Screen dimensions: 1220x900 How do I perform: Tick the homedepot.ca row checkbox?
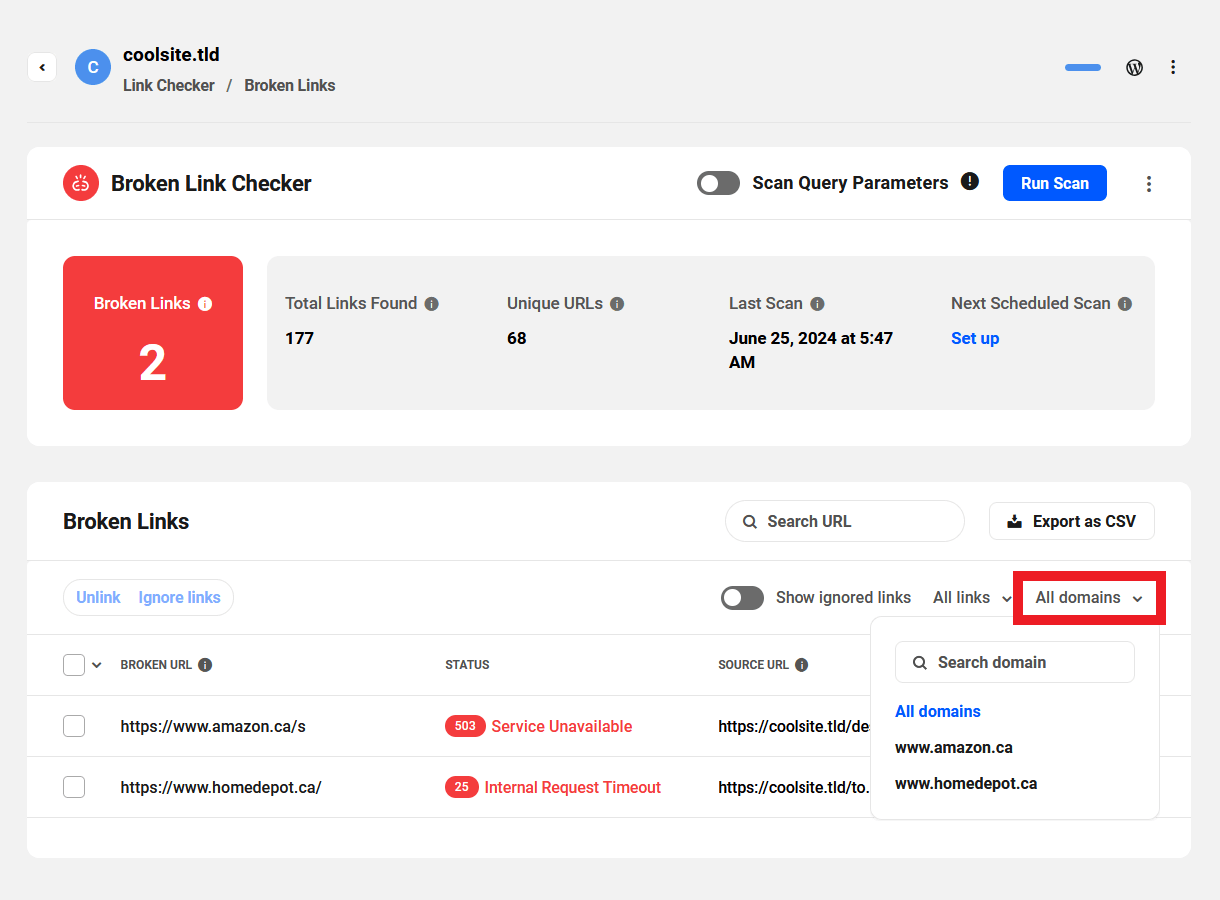[x=74, y=787]
